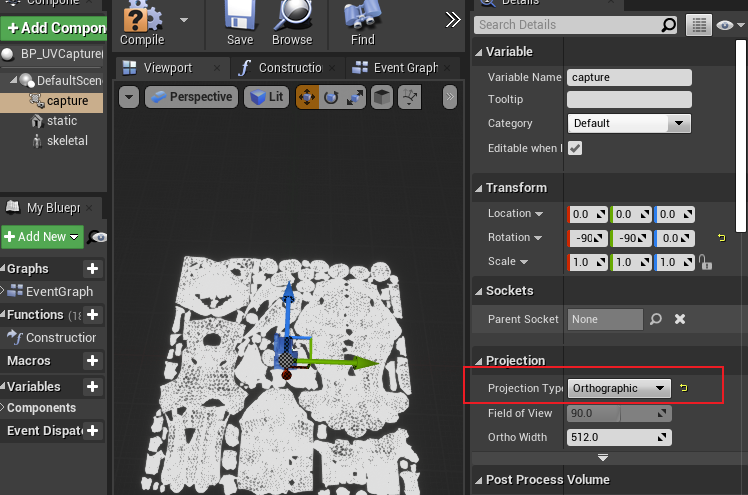Expand the toolbar overflow chevrons
Viewport: 748px width, 495px height.
[x=453, y=20]
